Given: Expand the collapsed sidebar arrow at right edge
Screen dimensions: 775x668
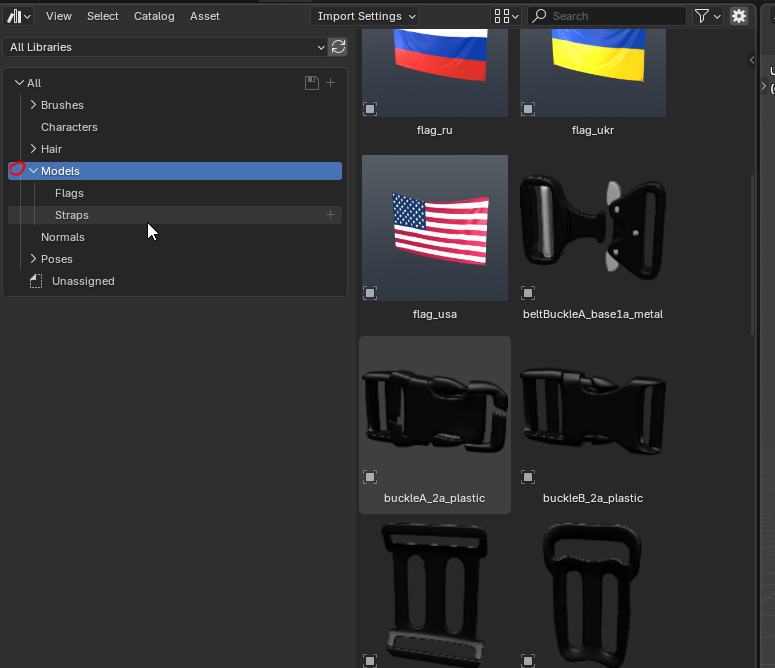Looking at the screenshot, I should tap(752, 60).
